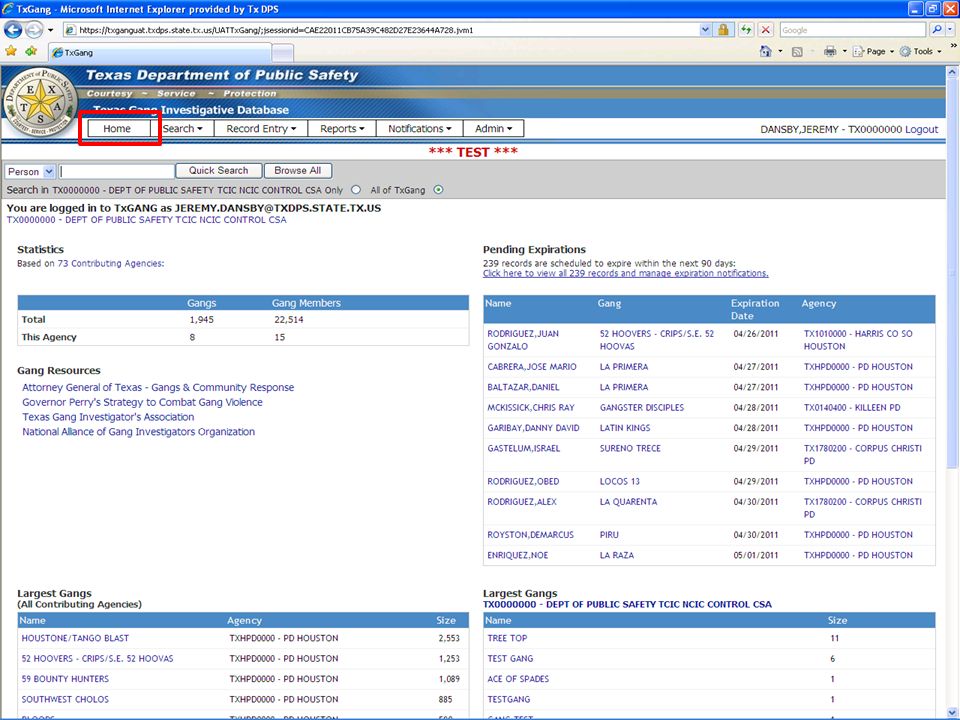Go back using the browser Back arrow

13,29
